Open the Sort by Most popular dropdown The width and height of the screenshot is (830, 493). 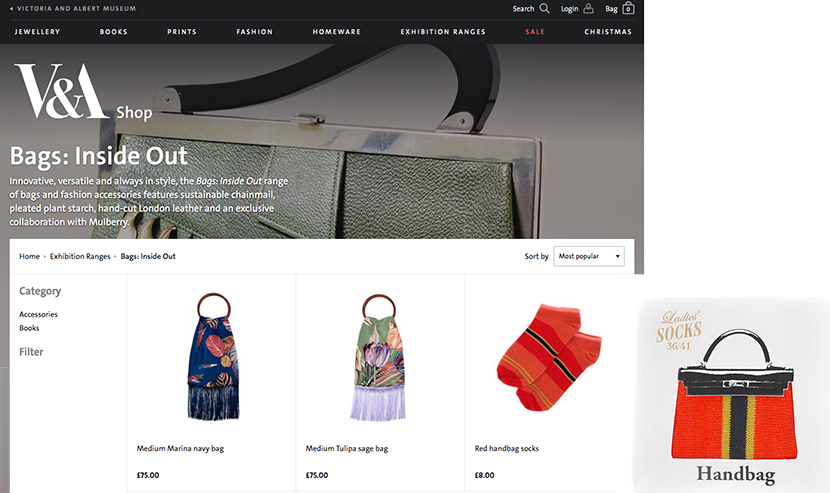click(x=589, y=256)
